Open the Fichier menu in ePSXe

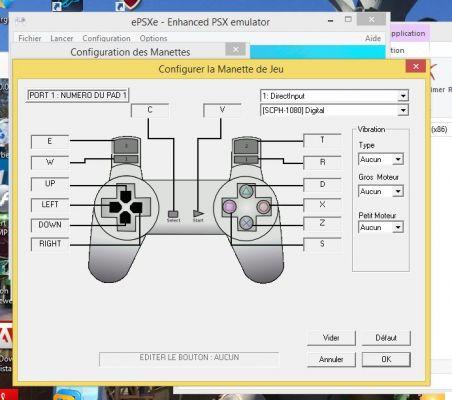tap(30, 39)
